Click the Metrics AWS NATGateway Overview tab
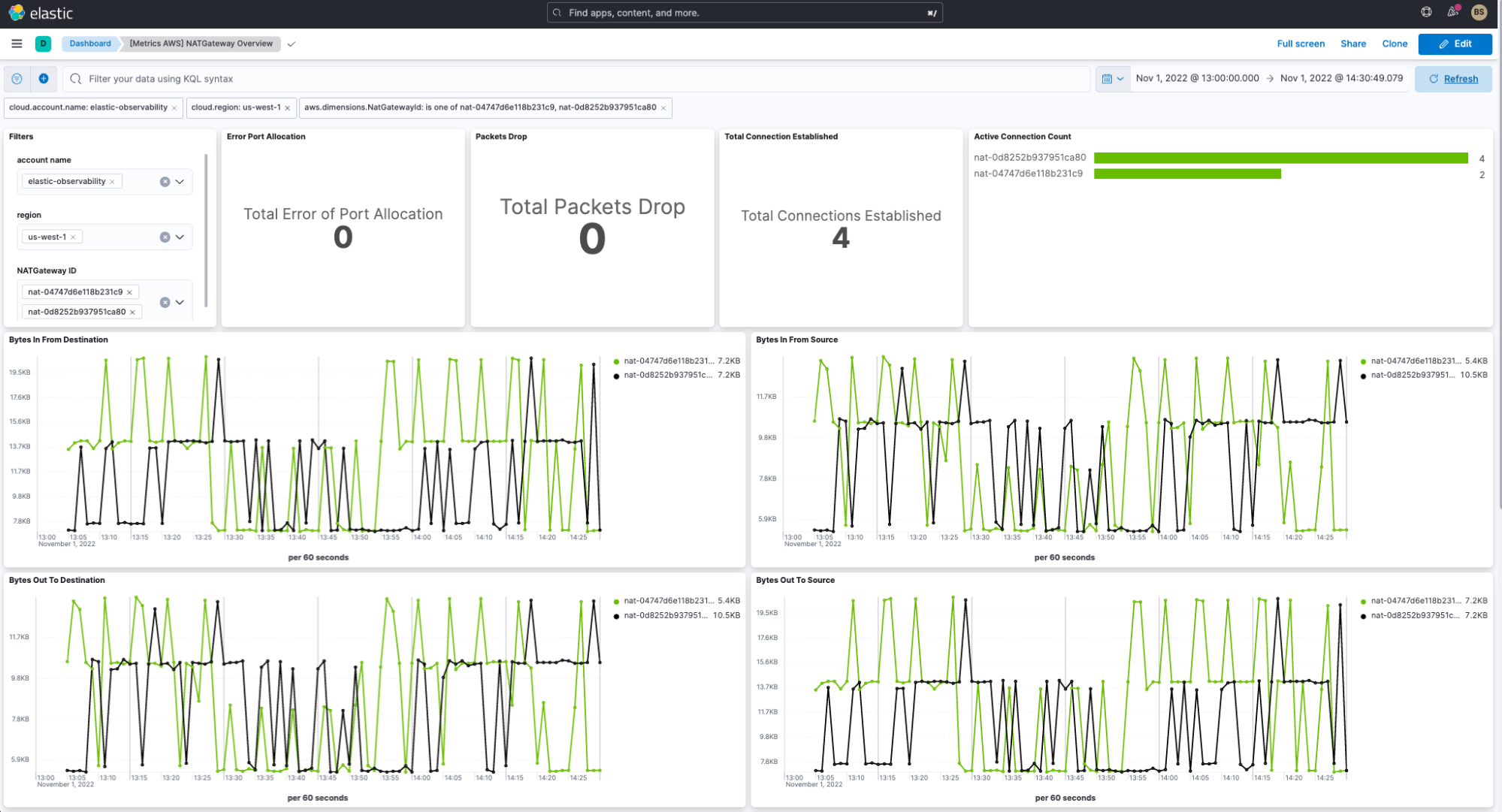1502x812 pixels. click(201, 44)
